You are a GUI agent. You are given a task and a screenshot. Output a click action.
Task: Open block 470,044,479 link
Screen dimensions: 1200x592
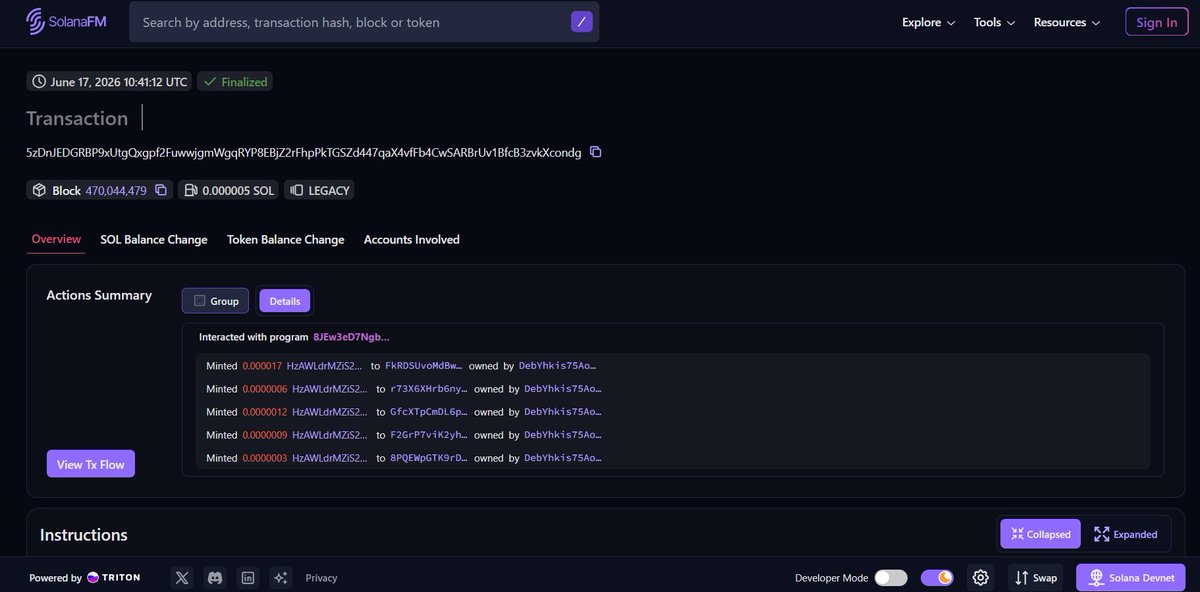116,190
